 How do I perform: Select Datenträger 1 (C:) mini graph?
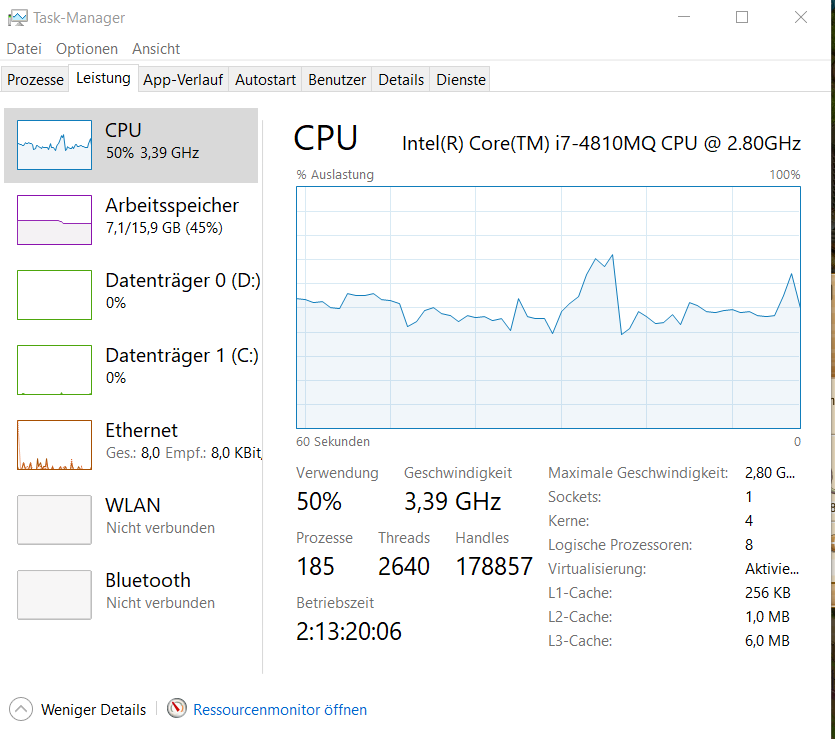(x=54, y=370)
